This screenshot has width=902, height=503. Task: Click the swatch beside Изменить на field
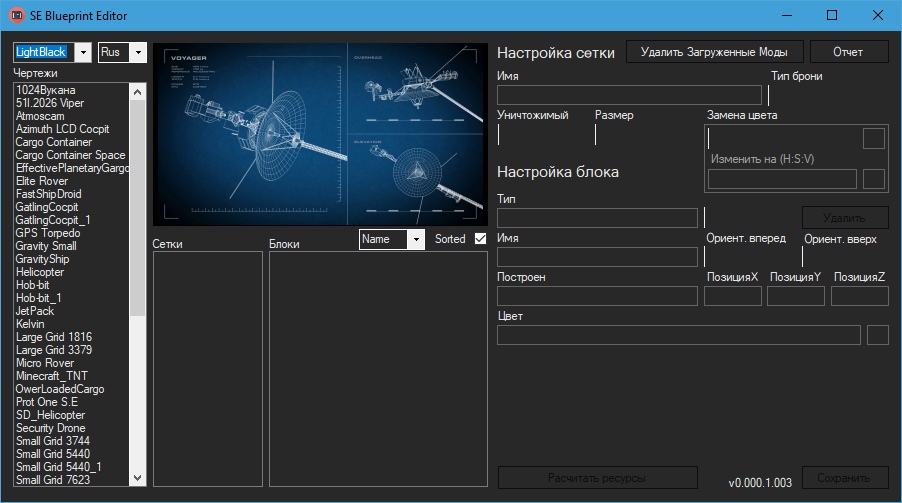click(874, 179)
